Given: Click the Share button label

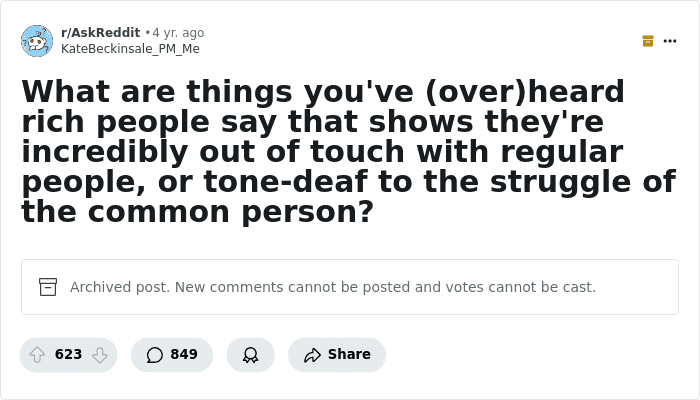Looking at the screenshot, I should (x=349, y=354).
